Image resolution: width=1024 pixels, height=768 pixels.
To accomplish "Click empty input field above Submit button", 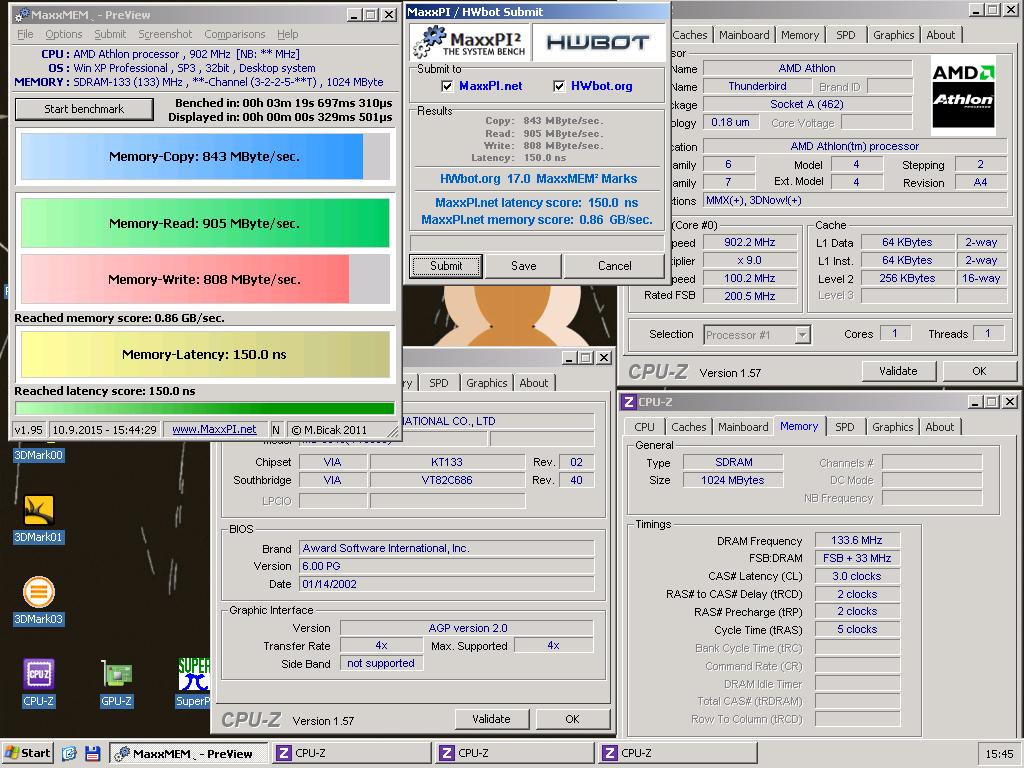I will [x=537, y=243].
